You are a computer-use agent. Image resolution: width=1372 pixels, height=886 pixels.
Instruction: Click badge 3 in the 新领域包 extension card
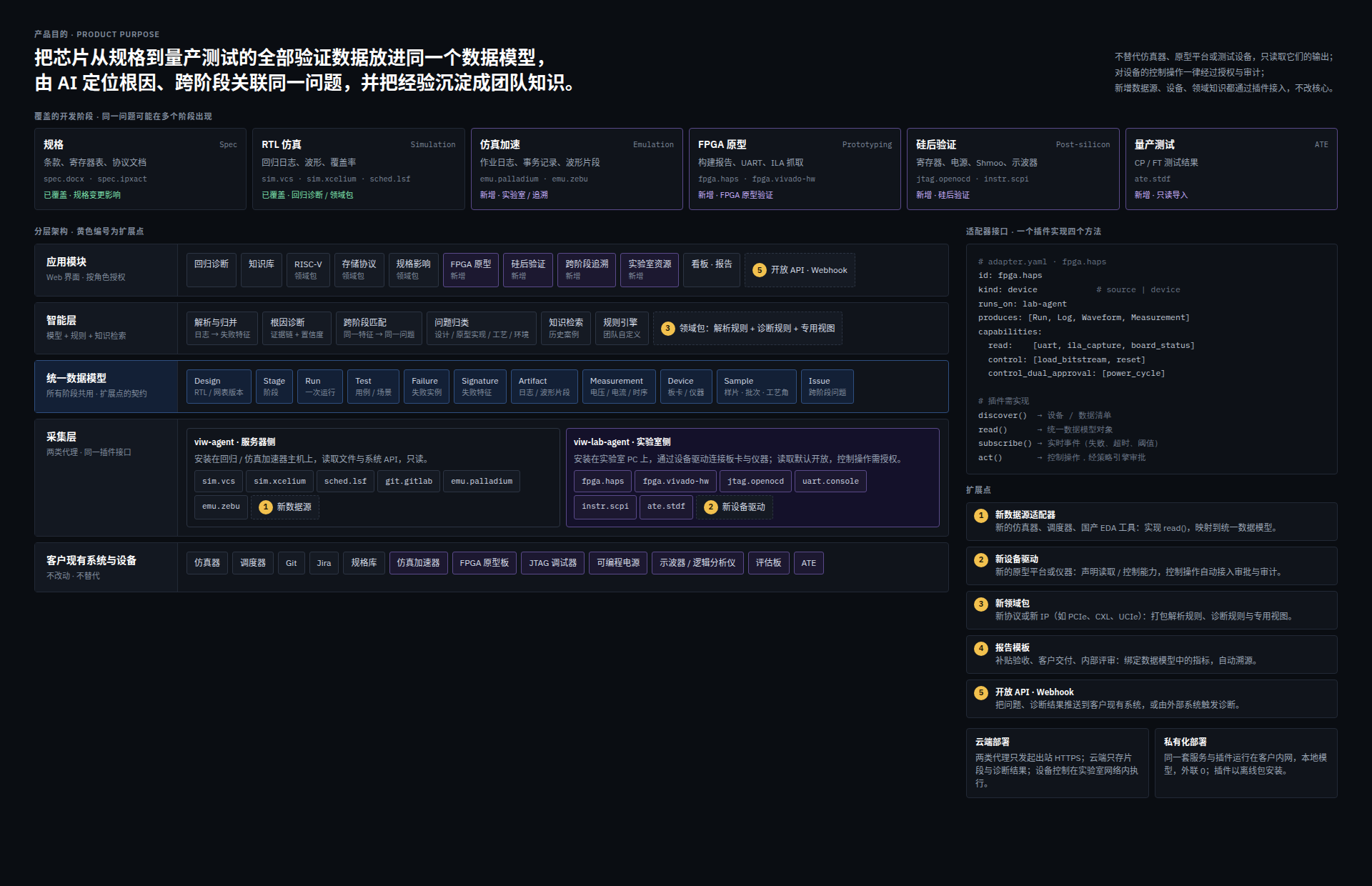point(981,604)
